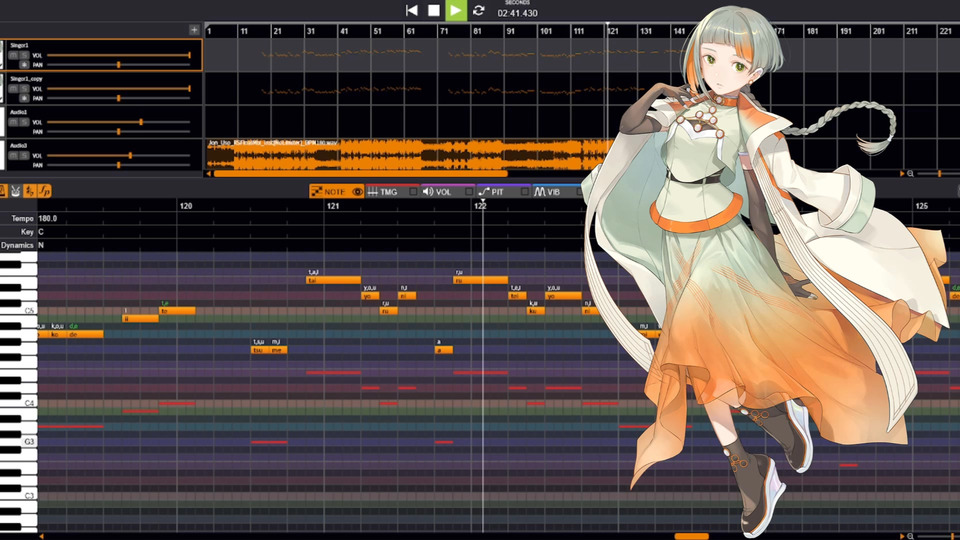Check the PIT tab checkbox
960x540 pixels.
[x=525, y=192]
